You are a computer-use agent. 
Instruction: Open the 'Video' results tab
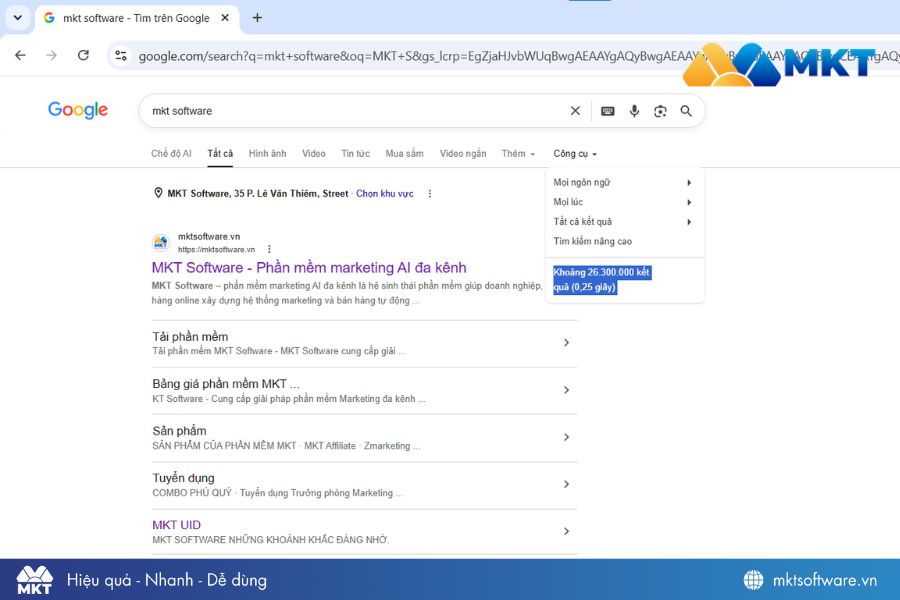[313, 153]
